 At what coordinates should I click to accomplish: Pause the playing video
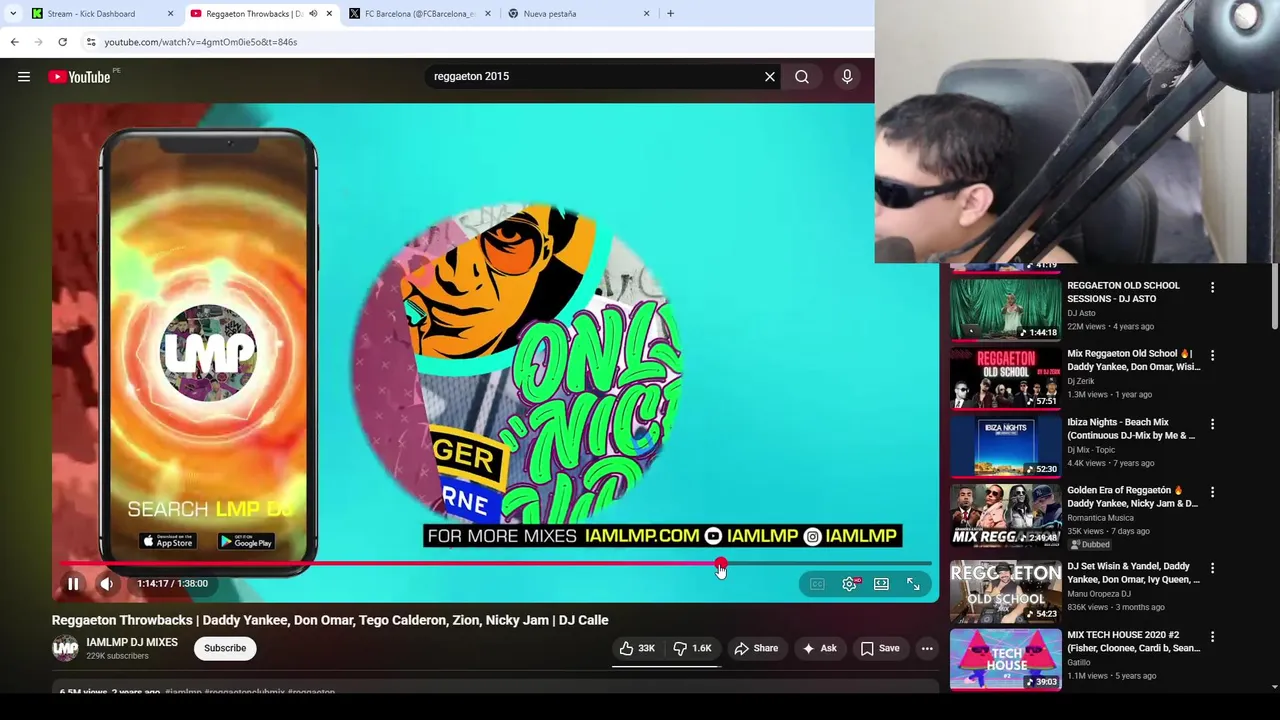(x=73, y=584)
